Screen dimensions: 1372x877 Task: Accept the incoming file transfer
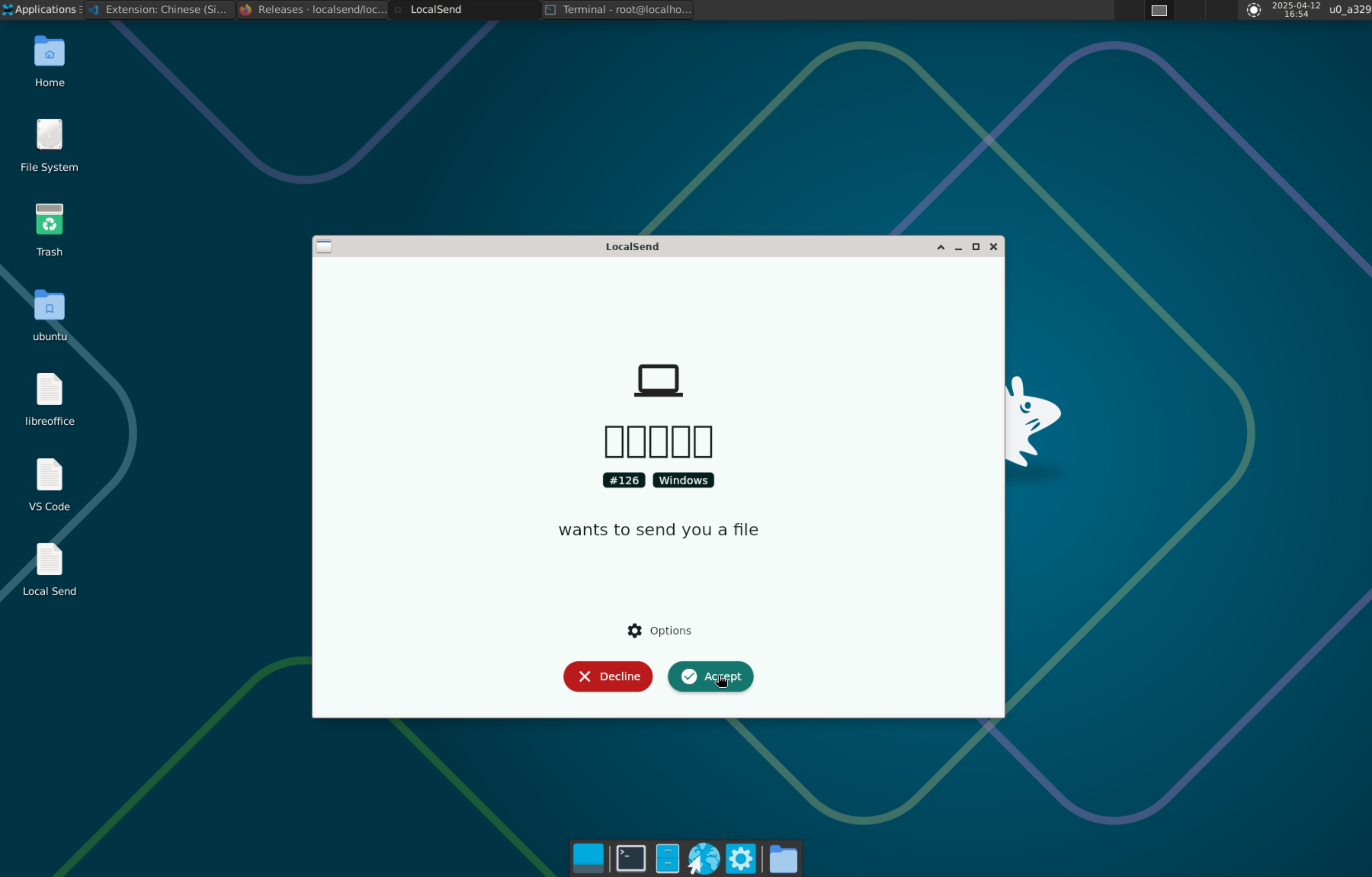tap(710, 676)
